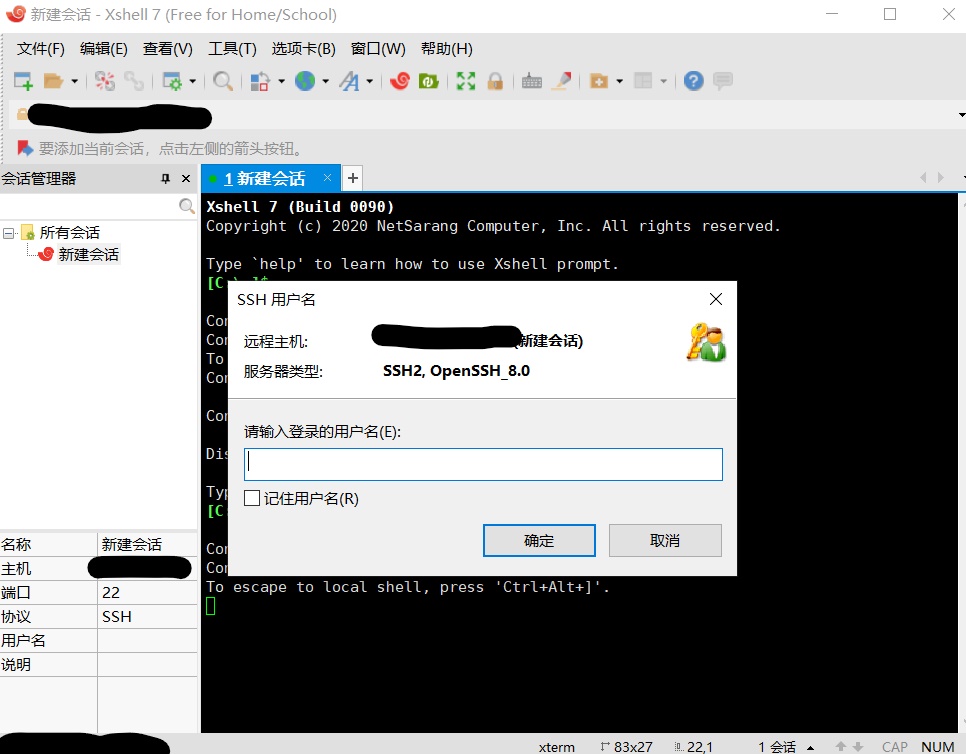Click the up triangle next to 1 会话
This screenshot has width=966, height=754.
point(810,748)
